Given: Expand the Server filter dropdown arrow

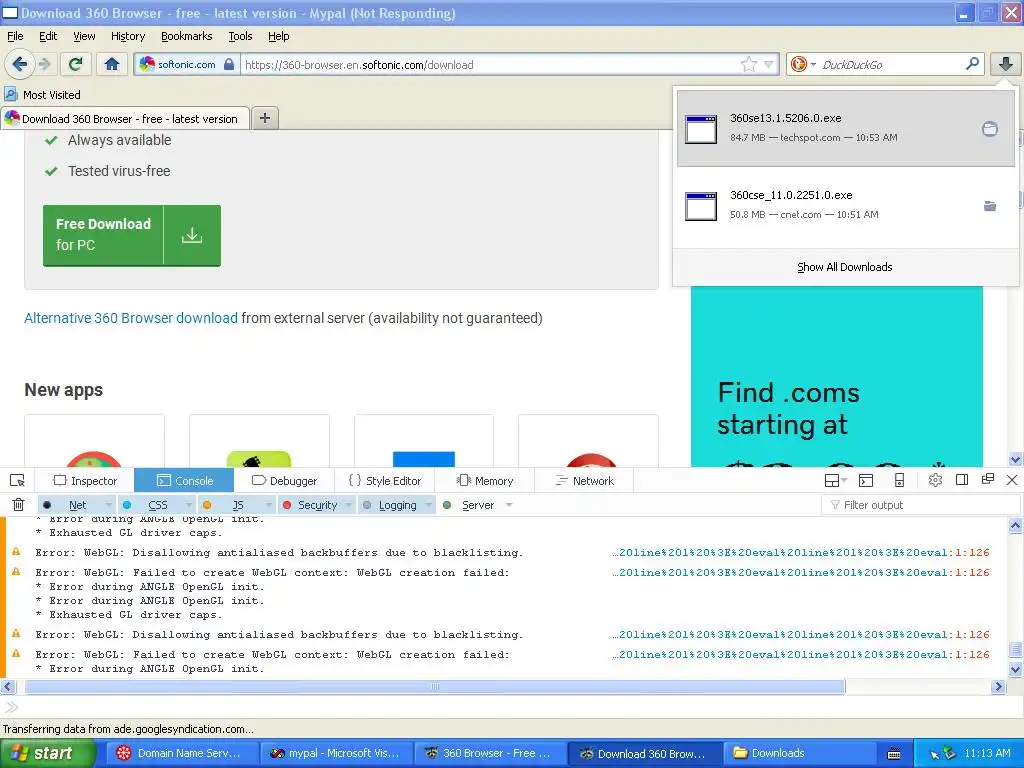Looking at the screenshot, I should click(509, 505).
